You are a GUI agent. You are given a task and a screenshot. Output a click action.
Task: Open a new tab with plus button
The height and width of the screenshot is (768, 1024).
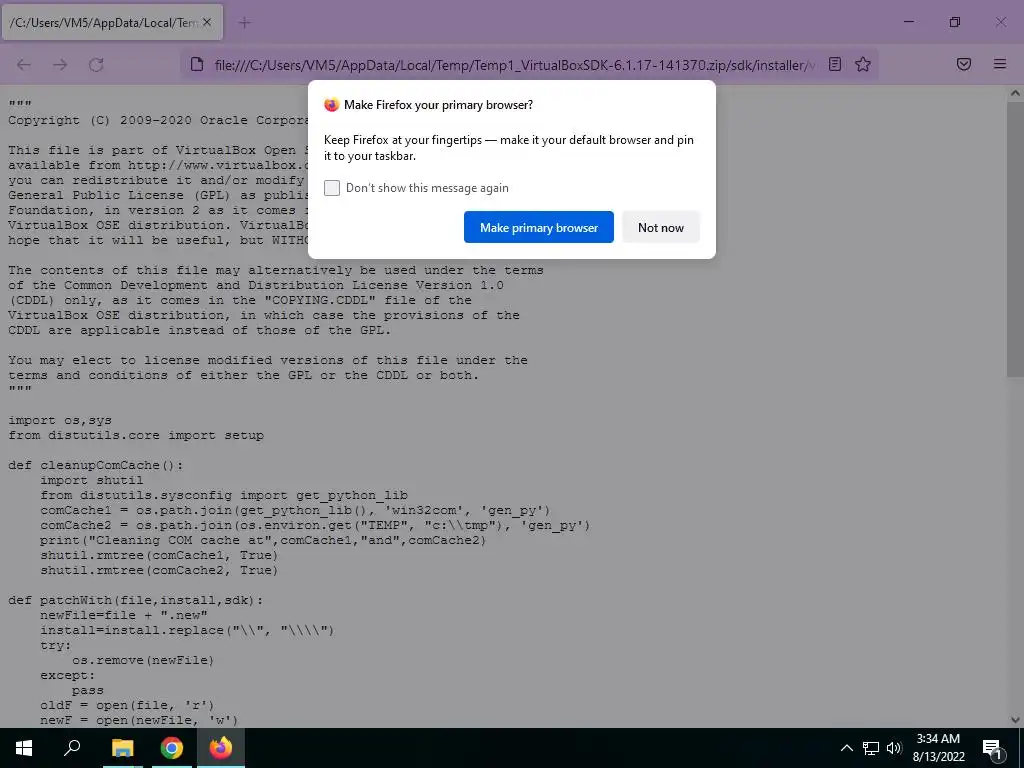click(x=245, y=23)
